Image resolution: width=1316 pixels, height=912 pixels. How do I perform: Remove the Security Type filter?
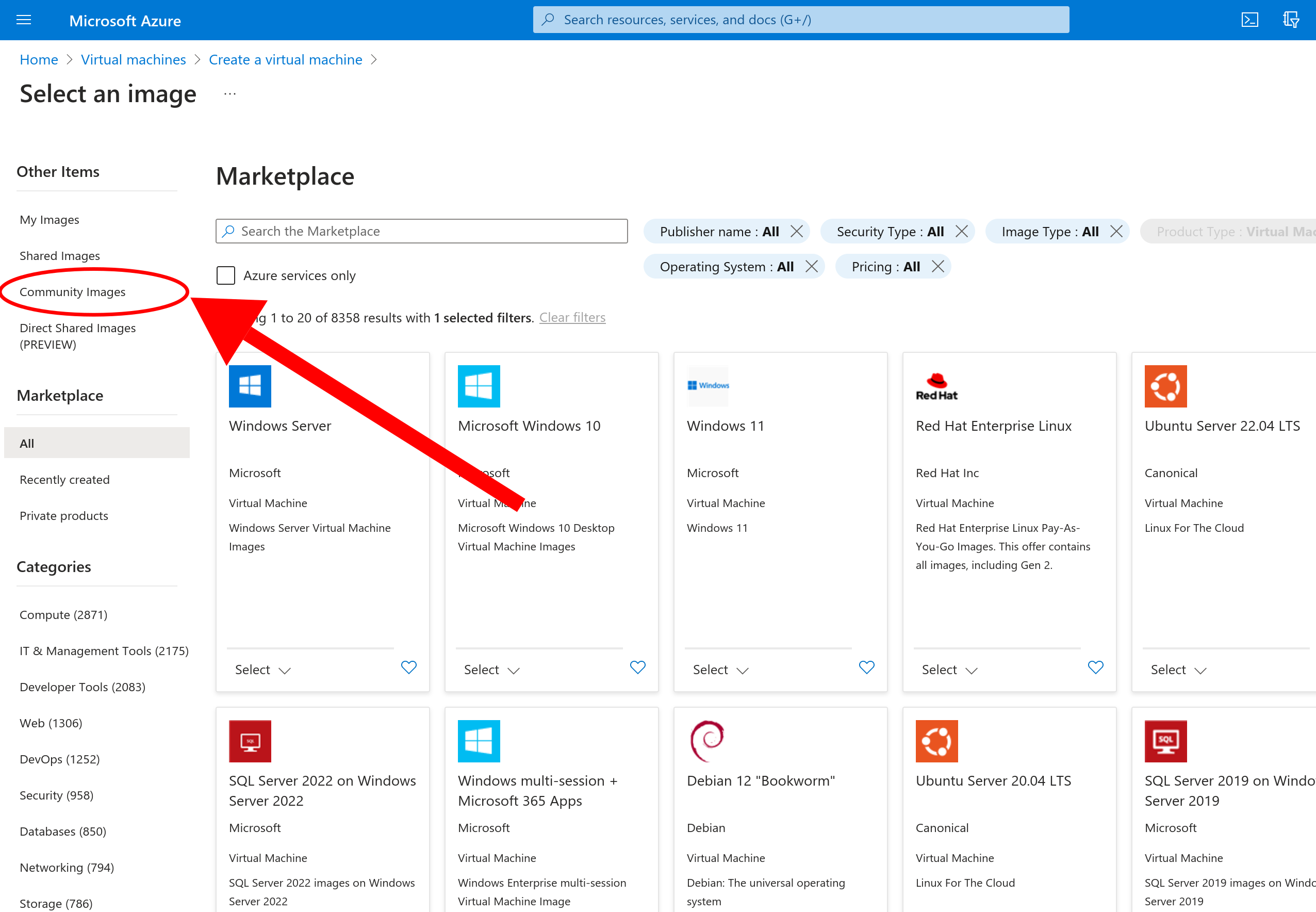pos(961,232)
